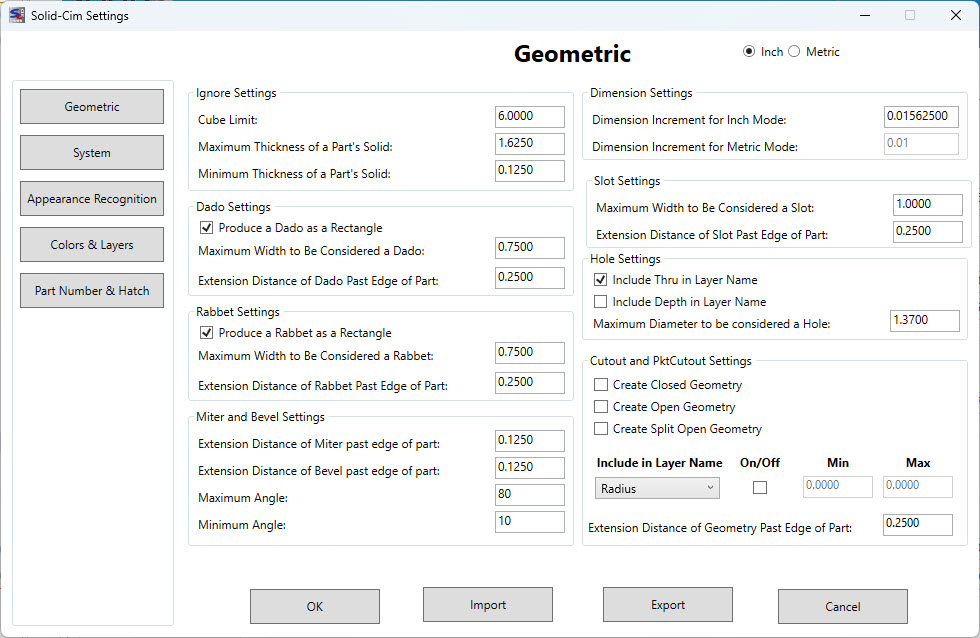Image resolution: width=980 pixels, height=638 pixels.
Task: Click the "Hole Settings" group title
Action: [x=625, y=259]
